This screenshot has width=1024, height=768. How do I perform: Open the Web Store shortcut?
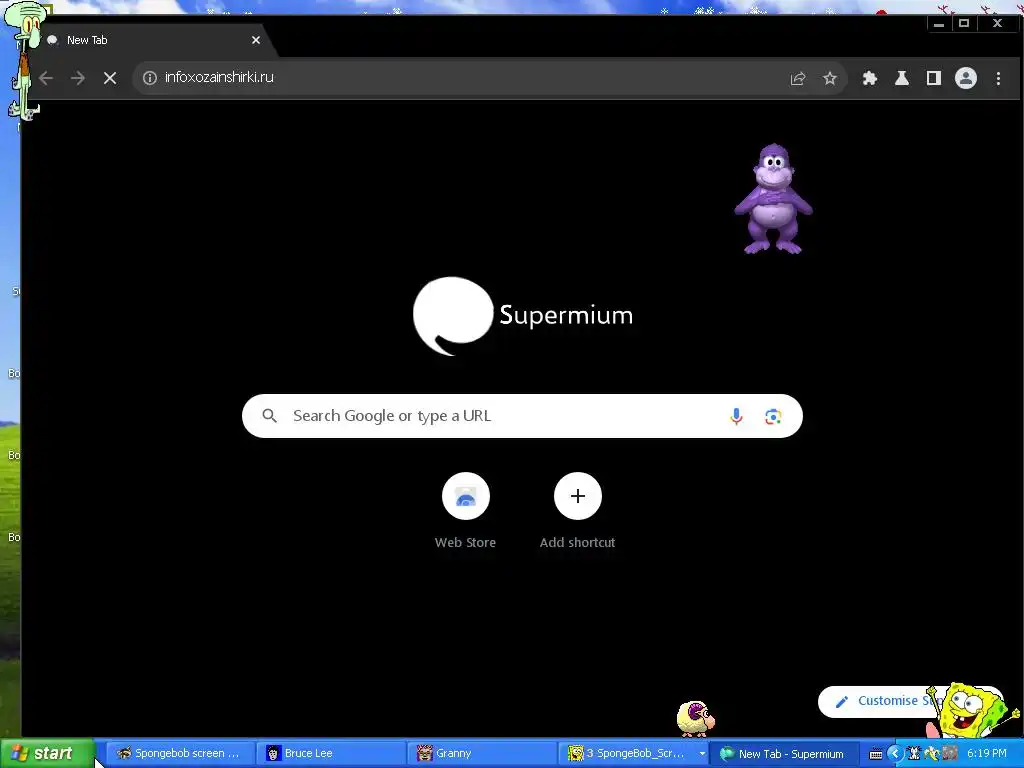tap(465, 510)
